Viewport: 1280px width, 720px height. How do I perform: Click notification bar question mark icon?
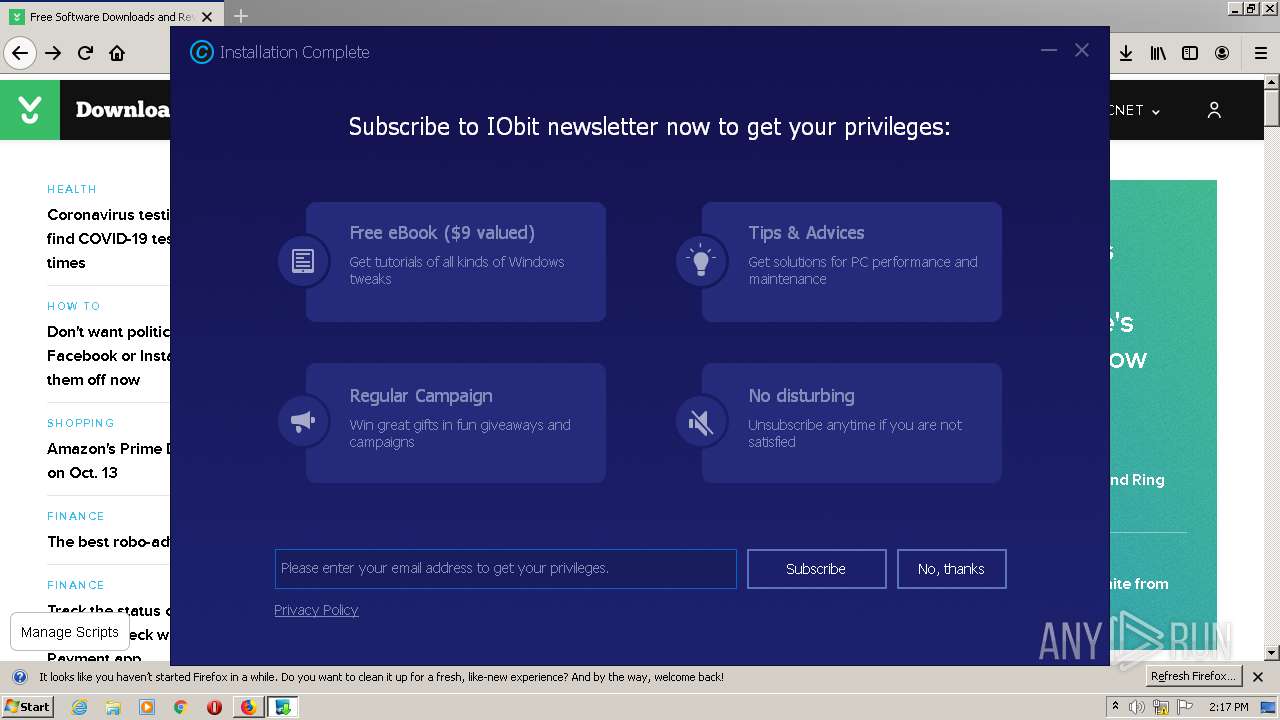click(19, 677)
